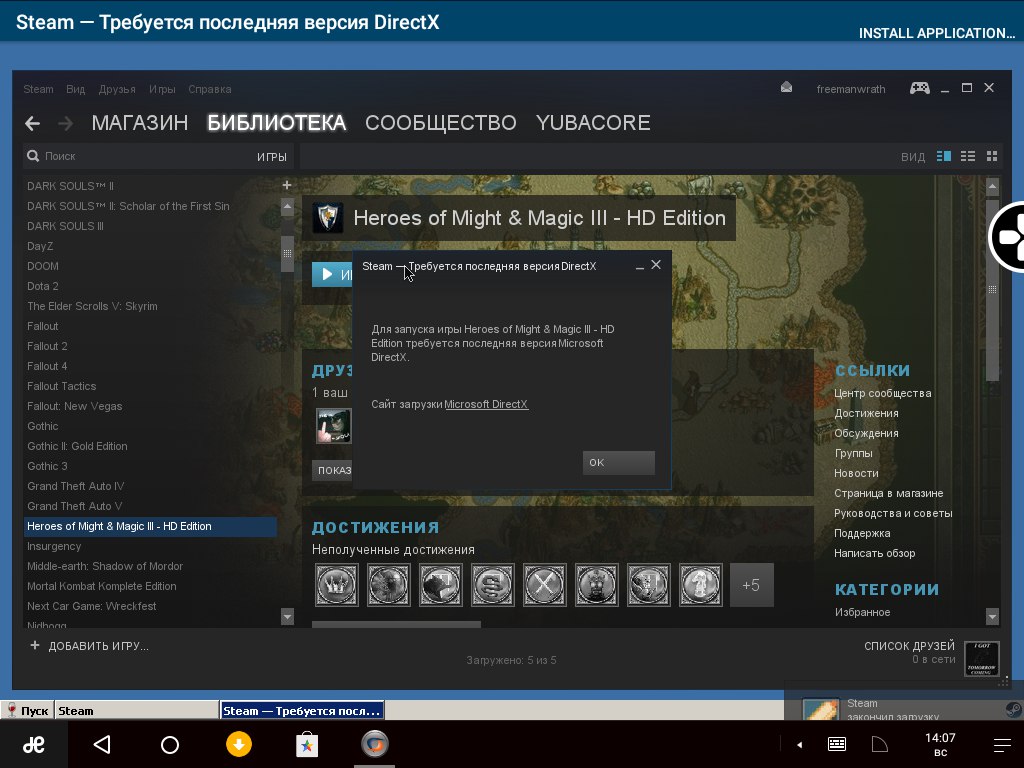Image resolution: width=1024 pixels, height=768 pixels.
Task: Open Пуск start button
Action: [x=27, y=711]
